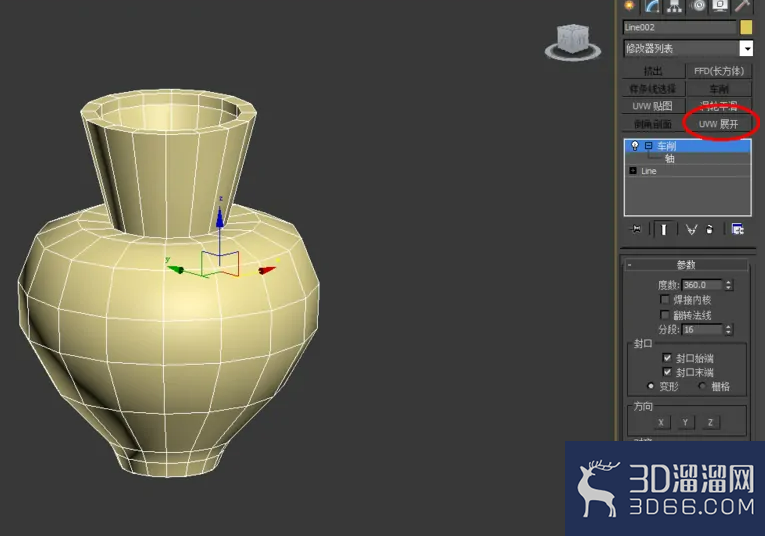Set direction with the Z button

[710, 422]
